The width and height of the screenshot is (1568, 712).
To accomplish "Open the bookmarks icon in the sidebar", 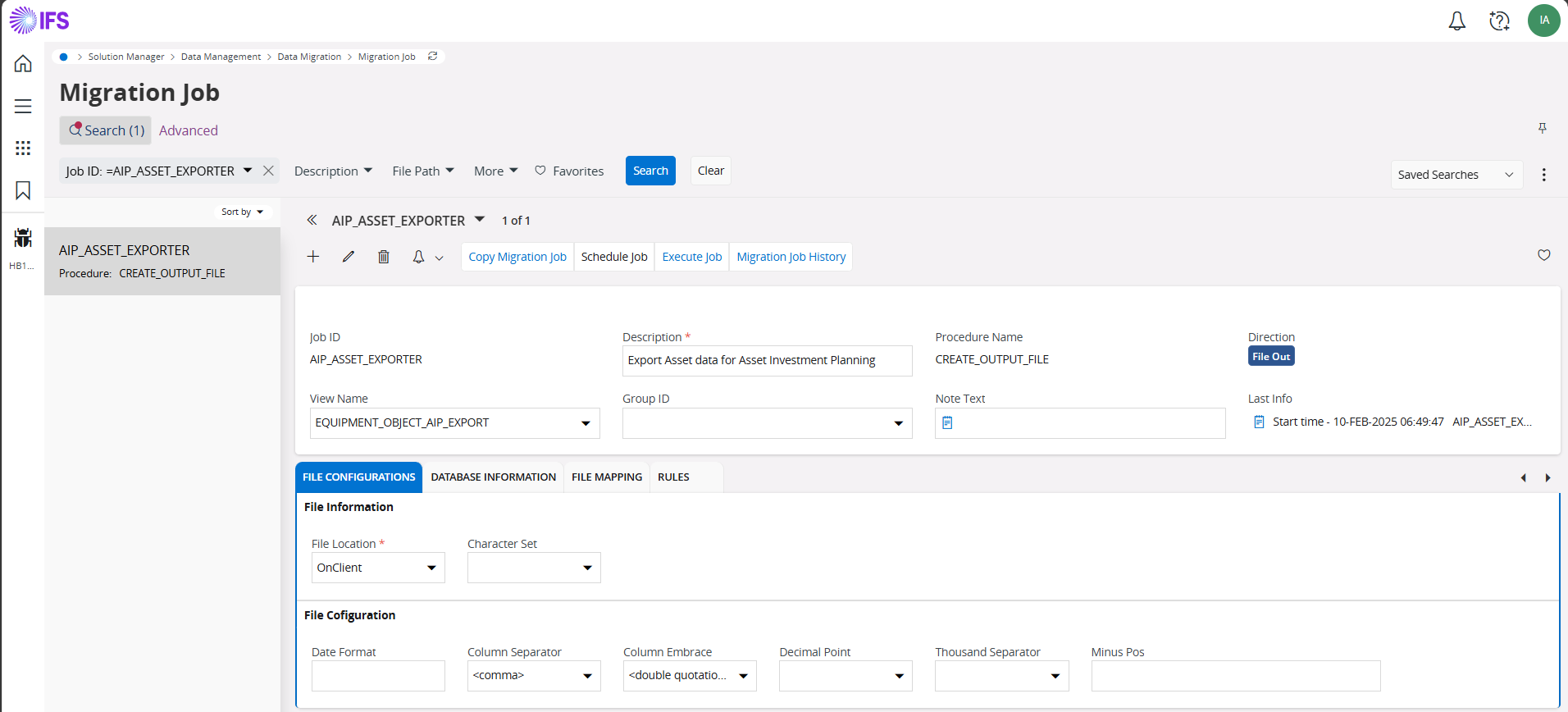I will [23, 190].
